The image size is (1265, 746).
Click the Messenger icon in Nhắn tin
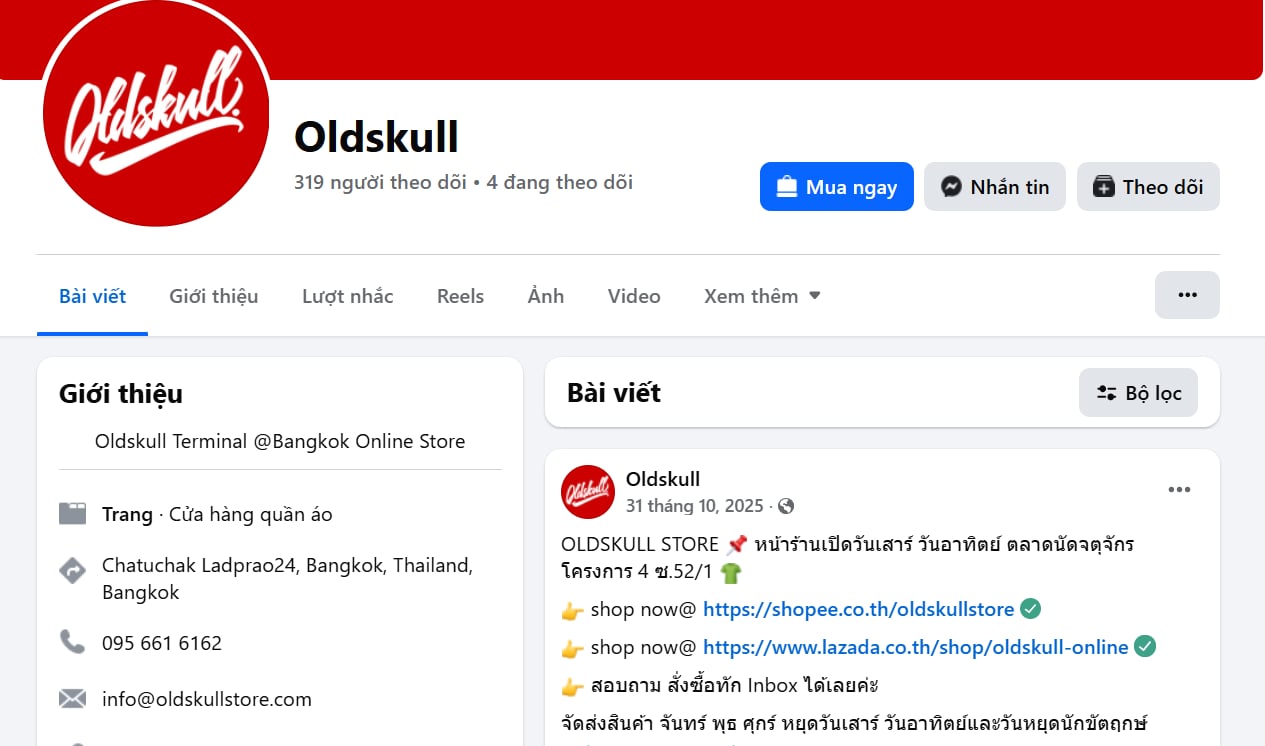(x=952, y=187)
